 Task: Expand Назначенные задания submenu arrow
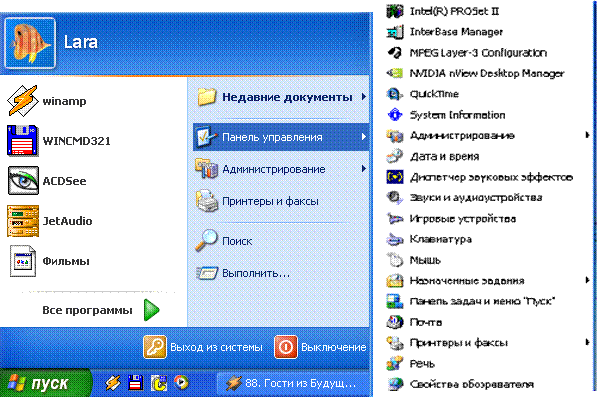587,280
